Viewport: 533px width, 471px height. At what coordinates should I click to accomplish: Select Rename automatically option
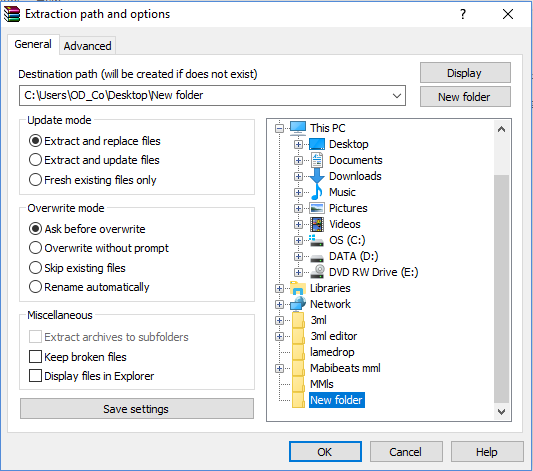tap(35, 286)
